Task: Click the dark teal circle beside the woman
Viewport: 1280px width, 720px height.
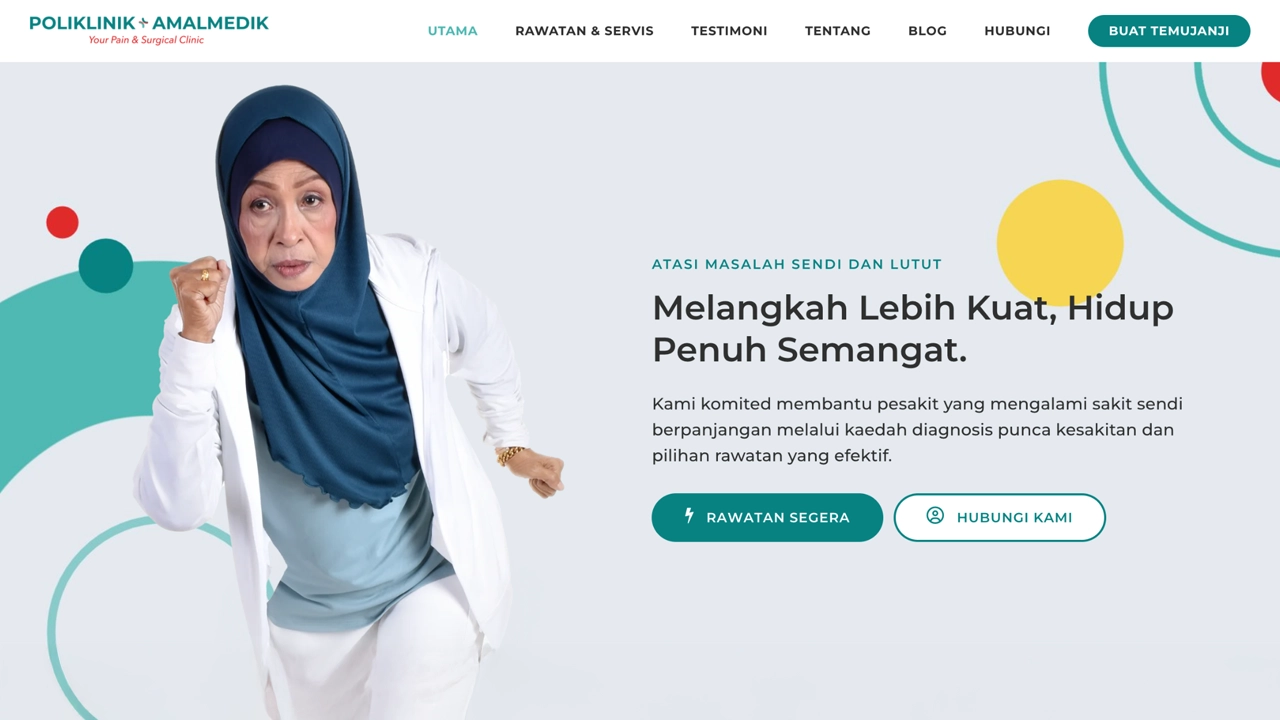Action: coord(106,266)
